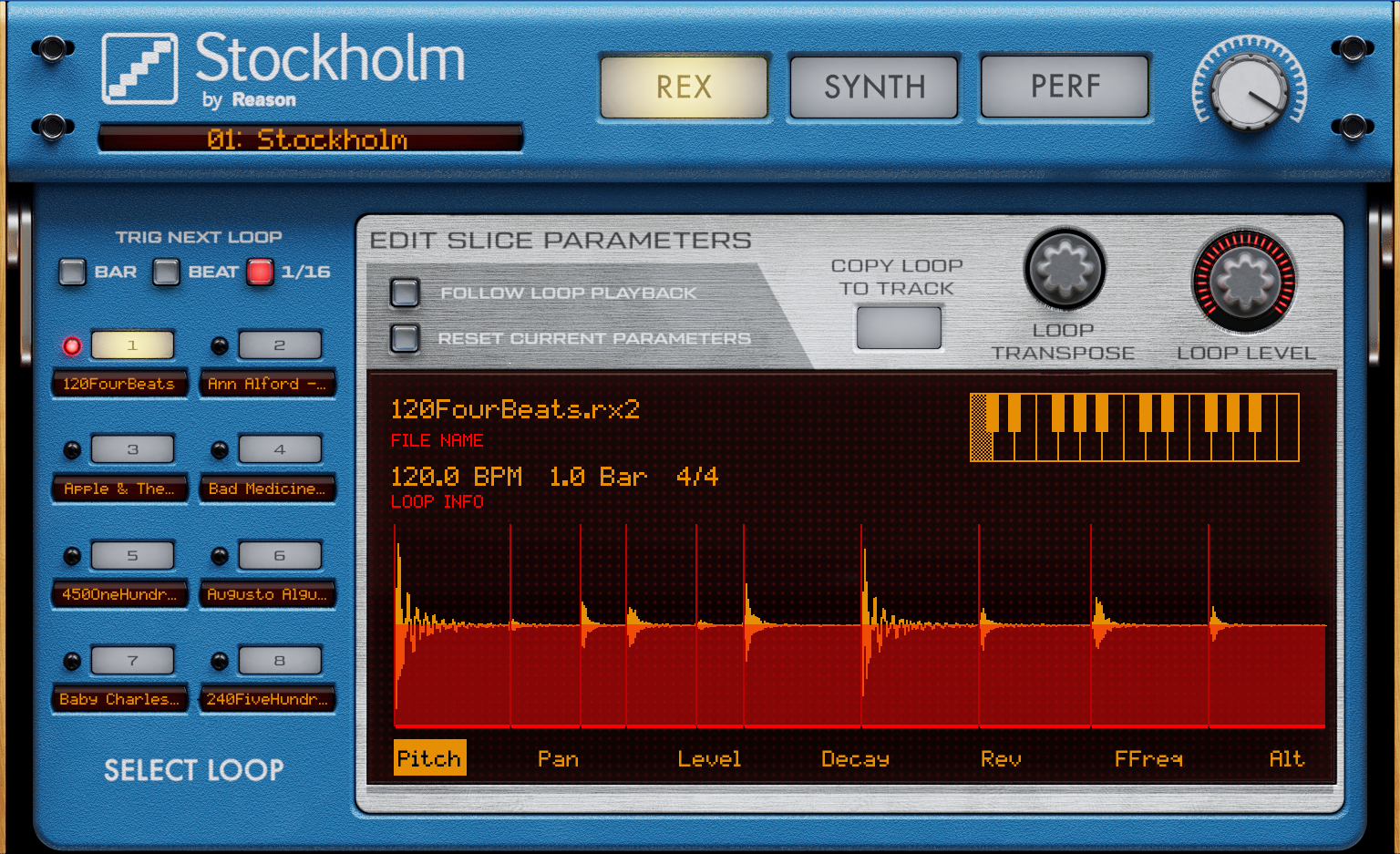Switch to the REX tab

pos(684,87)
